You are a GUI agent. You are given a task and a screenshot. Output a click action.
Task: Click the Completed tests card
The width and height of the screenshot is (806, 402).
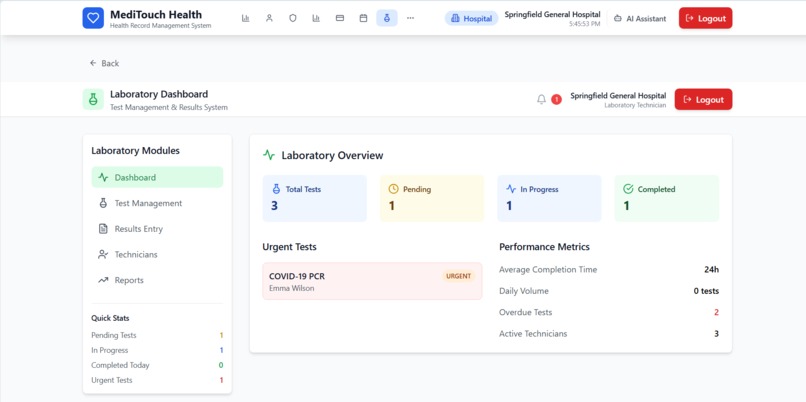[667, 198]
